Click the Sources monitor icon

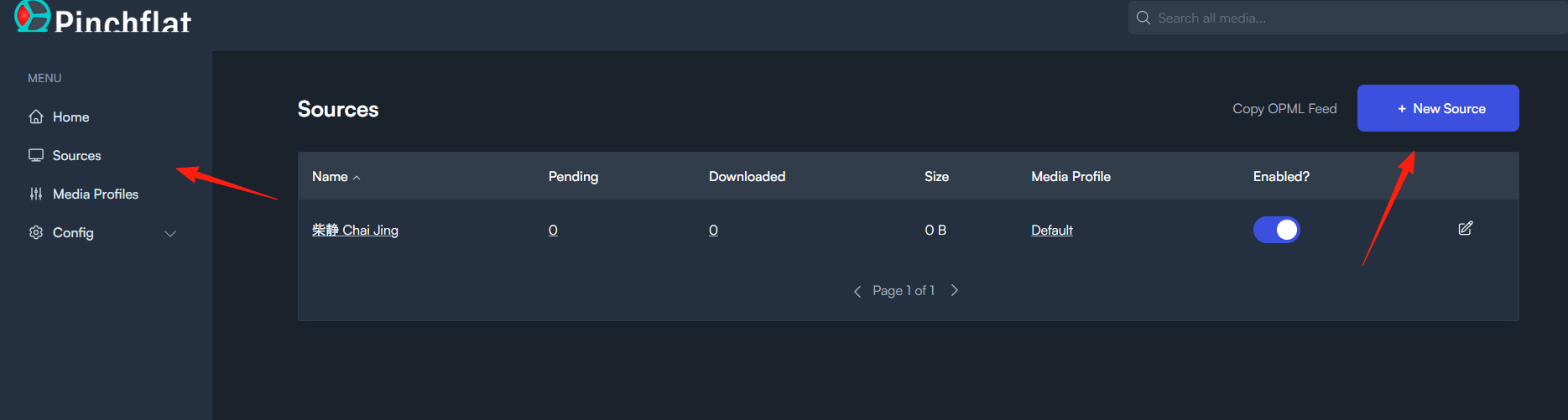tap(36, 155)
